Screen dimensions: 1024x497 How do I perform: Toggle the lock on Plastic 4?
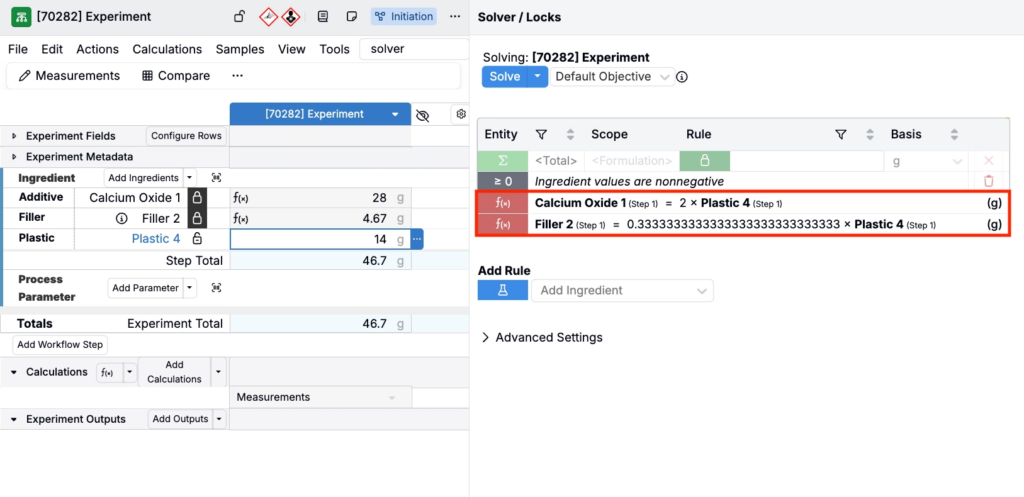pos(197,239)
